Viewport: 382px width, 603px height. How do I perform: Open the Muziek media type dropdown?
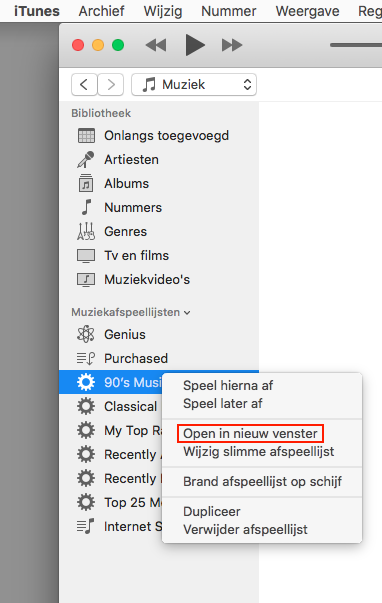click(194, 85)
